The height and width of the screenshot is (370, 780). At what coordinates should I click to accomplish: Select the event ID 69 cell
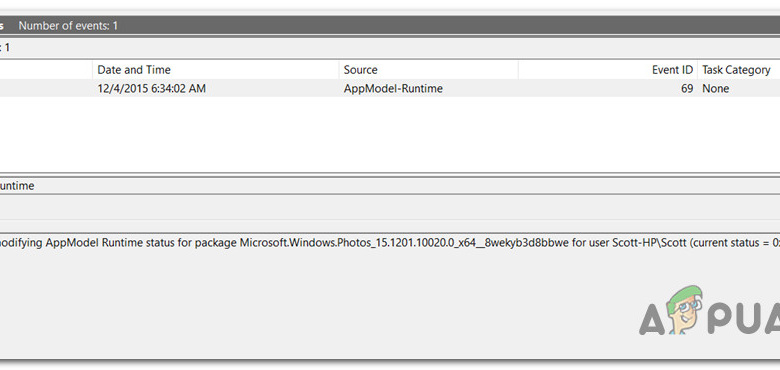tap(687, 89)
